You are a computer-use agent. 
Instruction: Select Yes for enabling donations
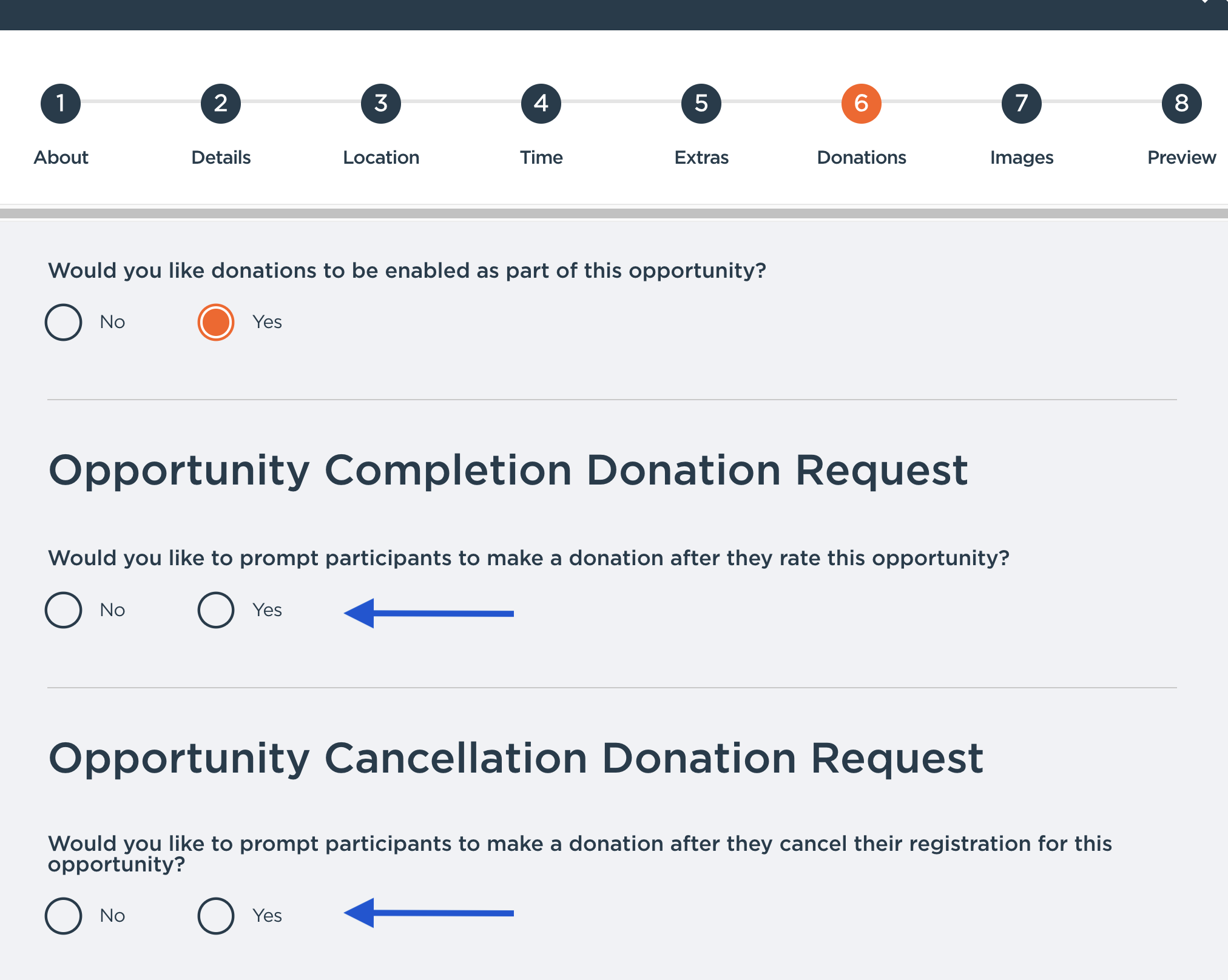[216, 322]
